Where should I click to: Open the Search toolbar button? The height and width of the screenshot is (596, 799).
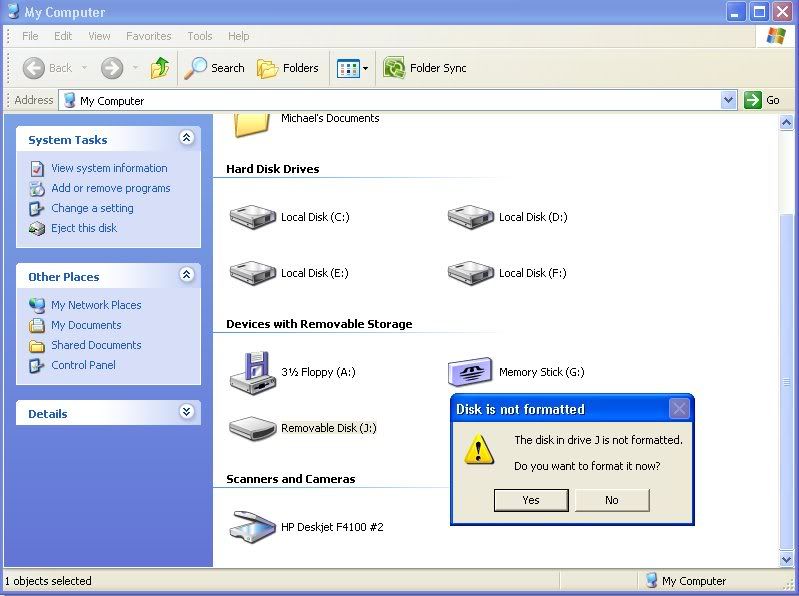pos(214,68)
